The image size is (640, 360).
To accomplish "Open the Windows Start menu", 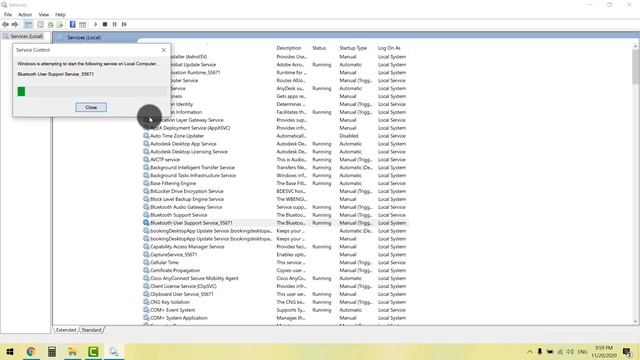I will coord(10,351).
